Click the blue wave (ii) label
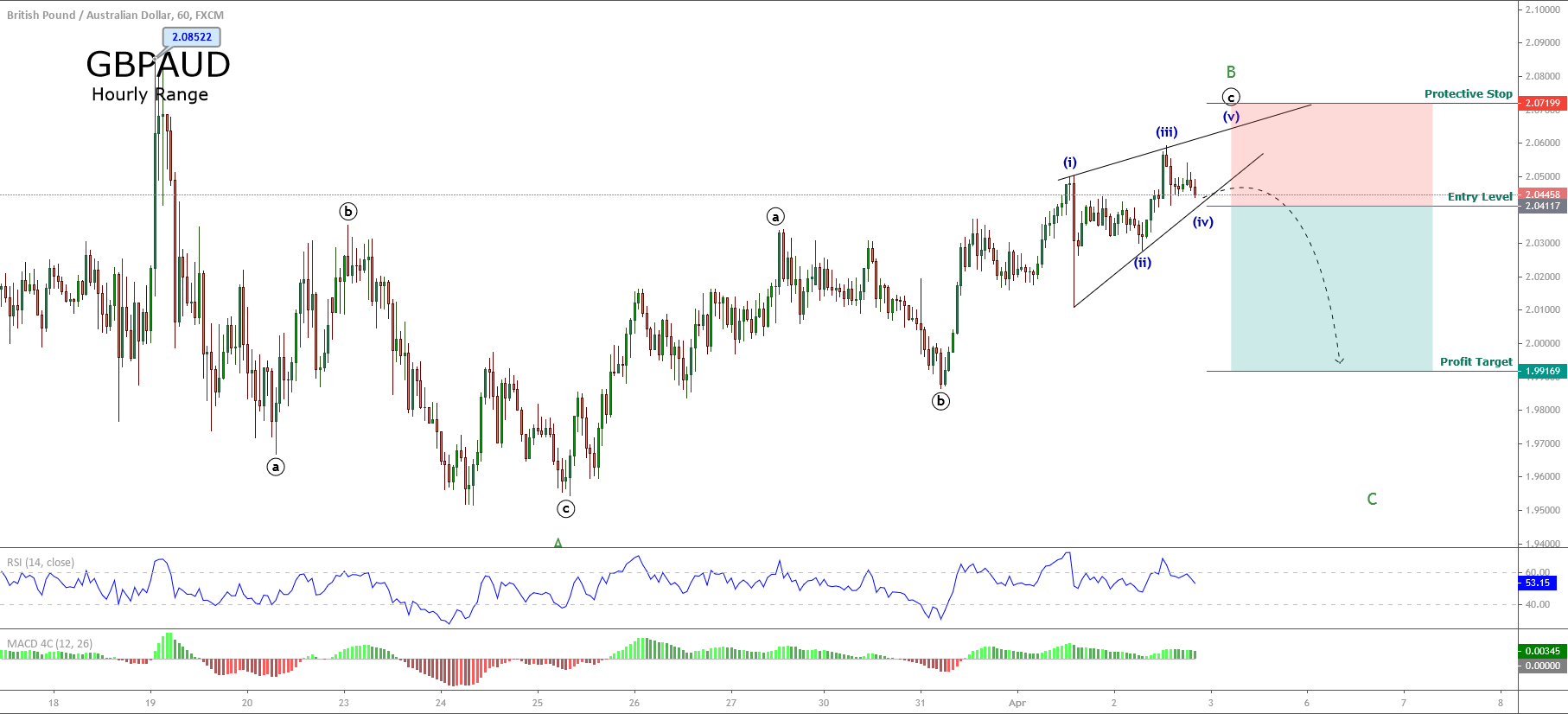1568x714 pixels. pyautogui.click(x=1143, y=263)
